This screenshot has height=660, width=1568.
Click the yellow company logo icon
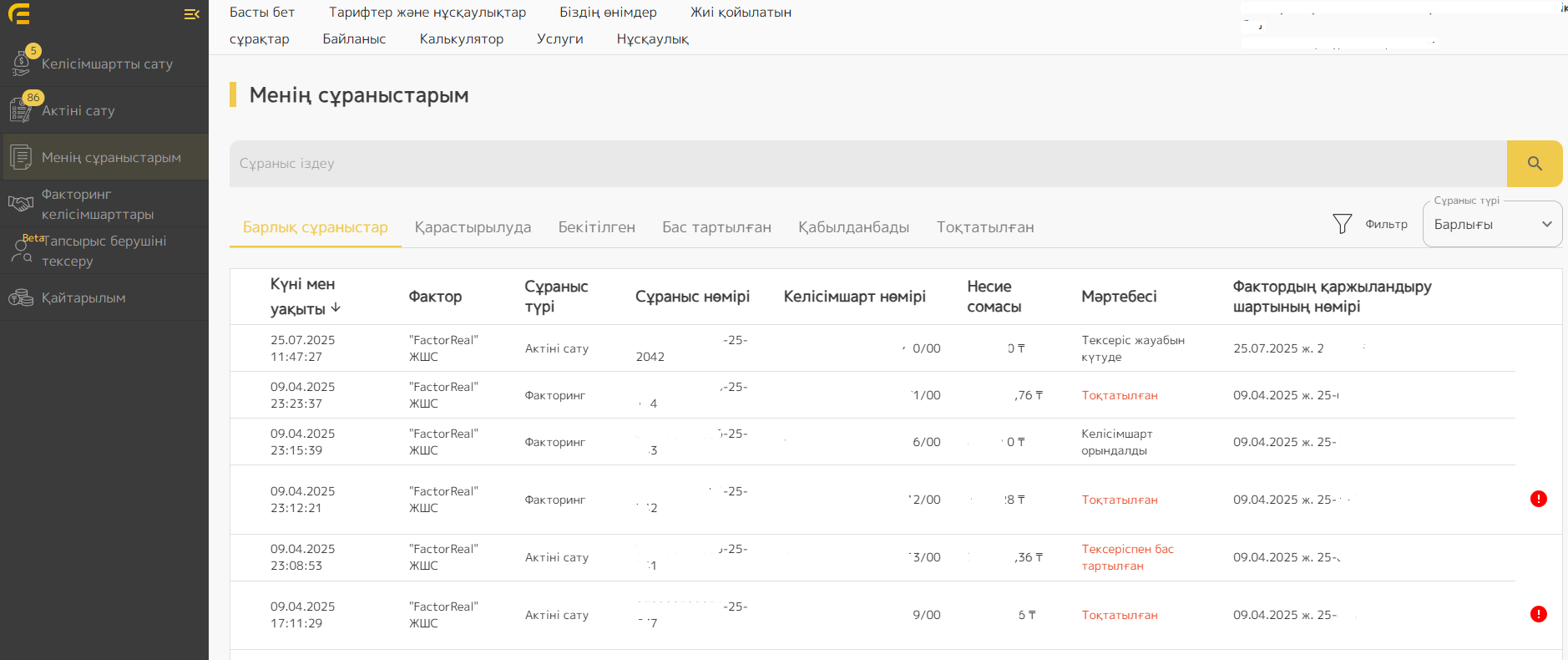pyautogui.click(x=18, y=13)
